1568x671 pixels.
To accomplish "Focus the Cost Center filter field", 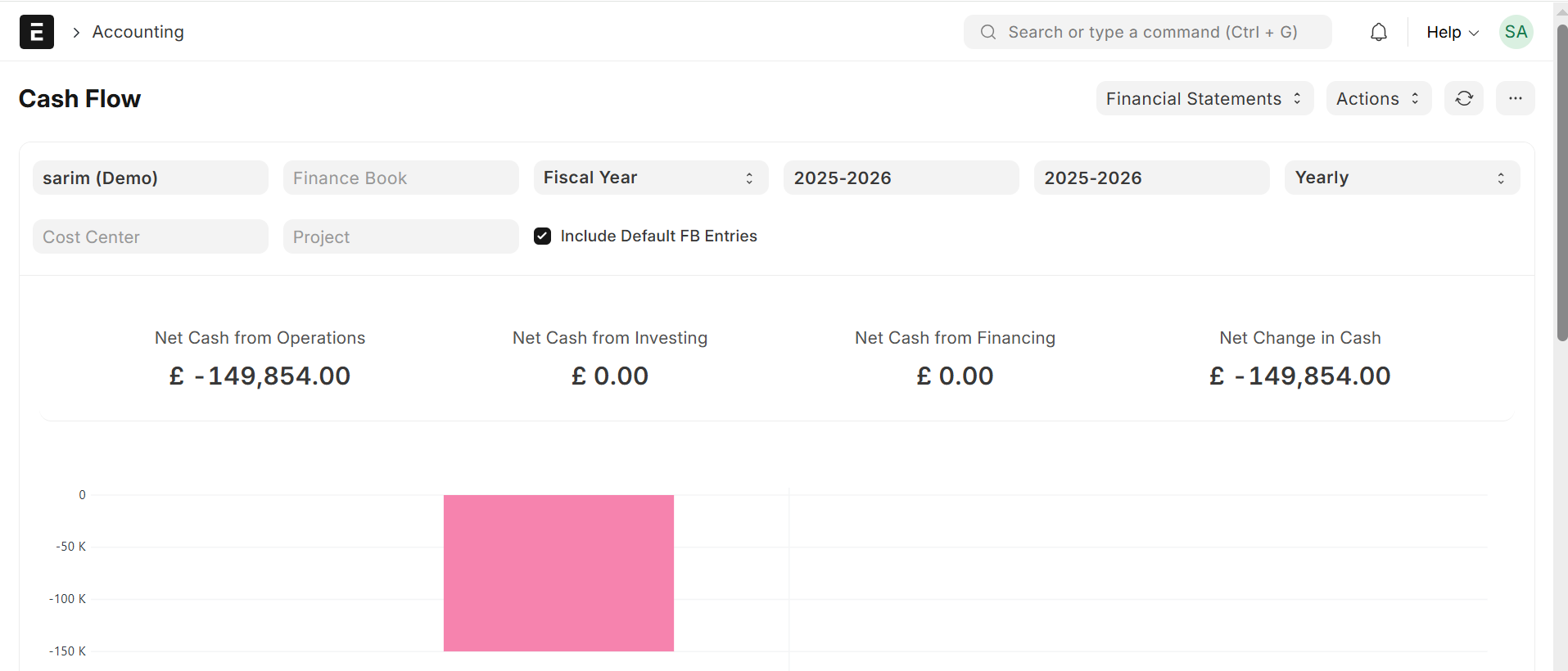I will point(151,236).
